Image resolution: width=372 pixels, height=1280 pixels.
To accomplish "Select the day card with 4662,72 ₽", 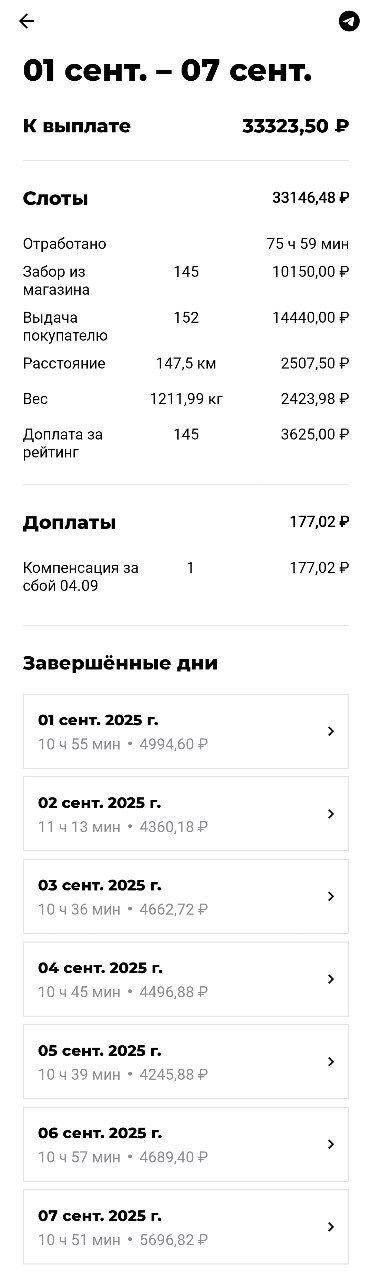I will 186,897.
